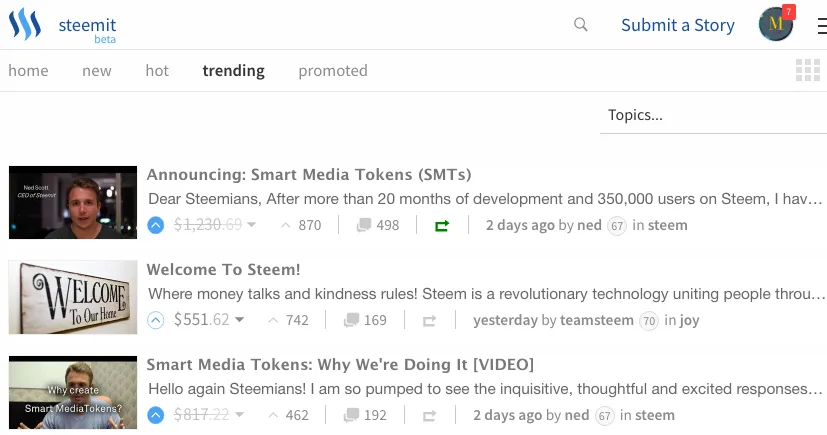Toggle upvote on Why We're Doing It video post
This screenshot has width=827, height=435.
156,415
